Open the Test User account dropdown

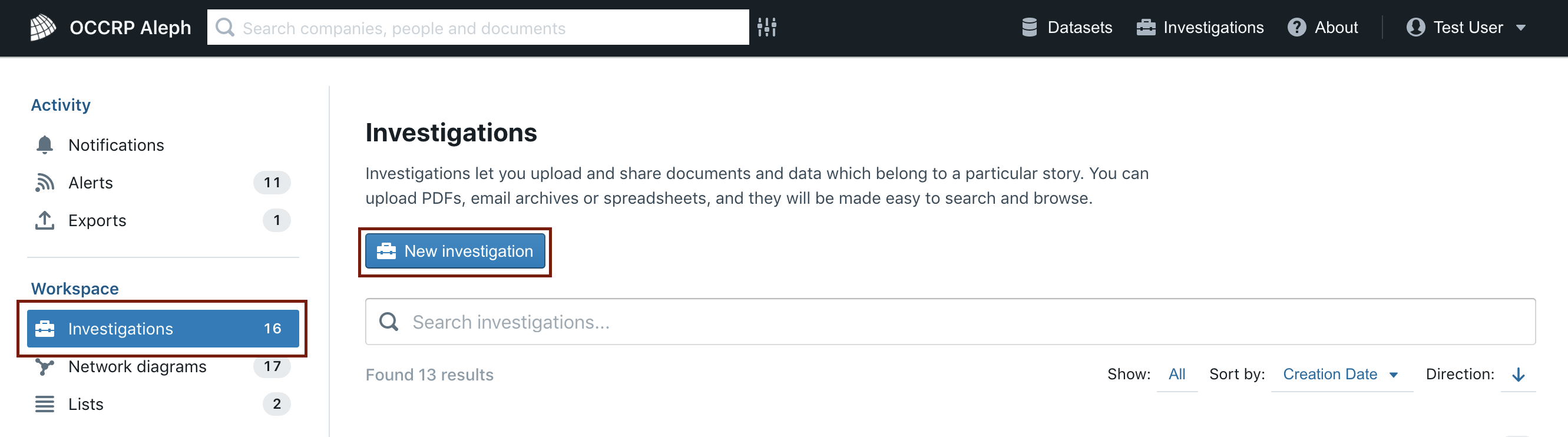click(1466, 28)
